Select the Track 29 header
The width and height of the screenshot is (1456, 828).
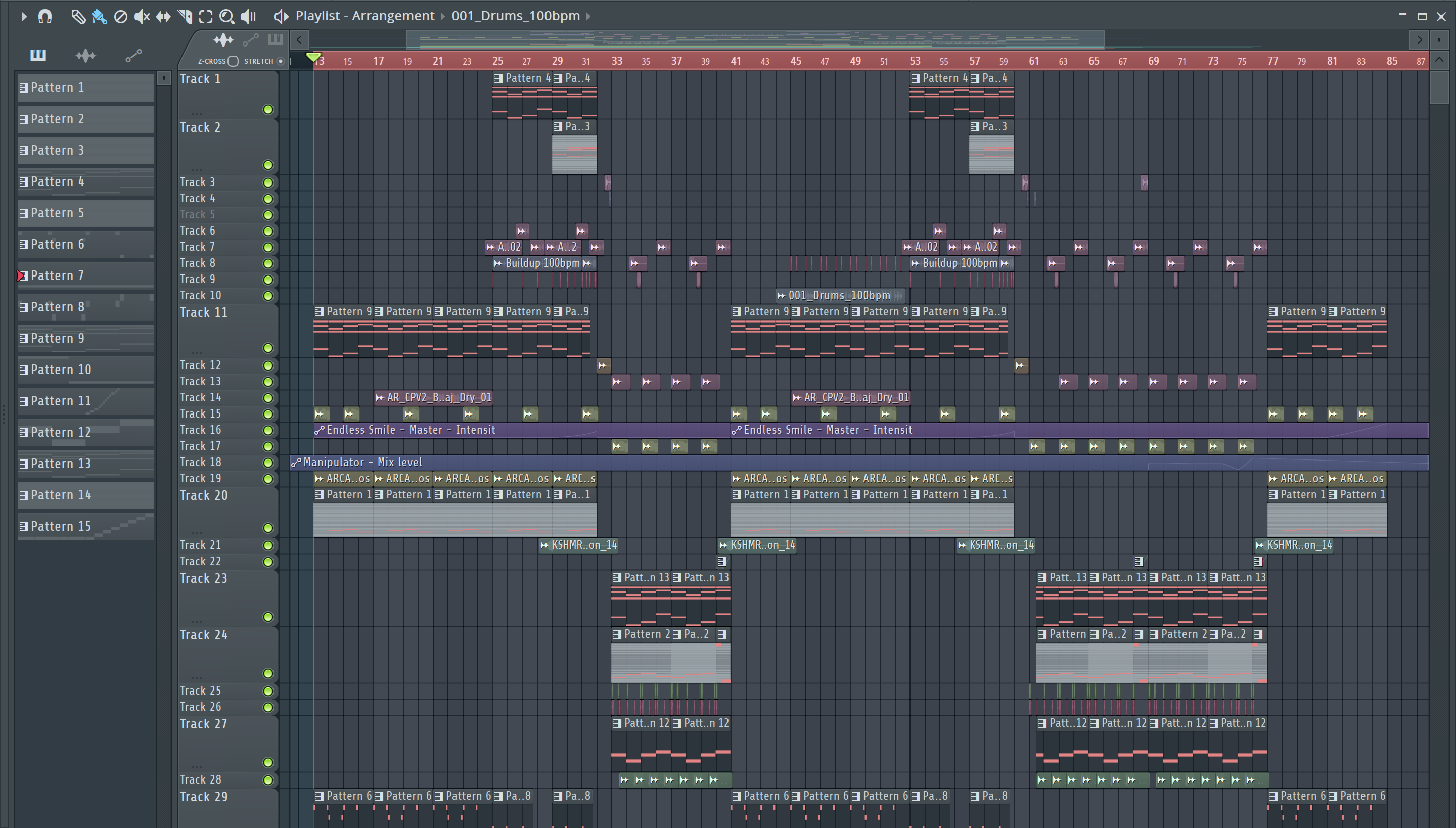pyautogui.click(x=227, y=808)
